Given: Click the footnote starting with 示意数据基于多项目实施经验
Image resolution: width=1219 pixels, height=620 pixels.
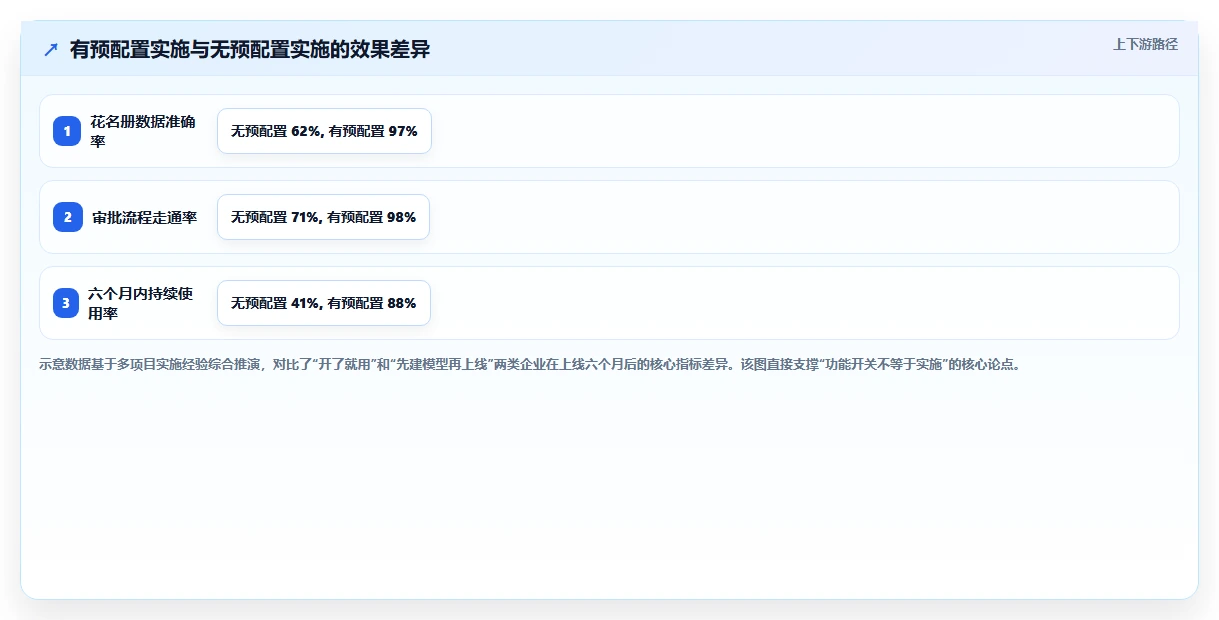Looking at the screenshot, I should 530,365.
